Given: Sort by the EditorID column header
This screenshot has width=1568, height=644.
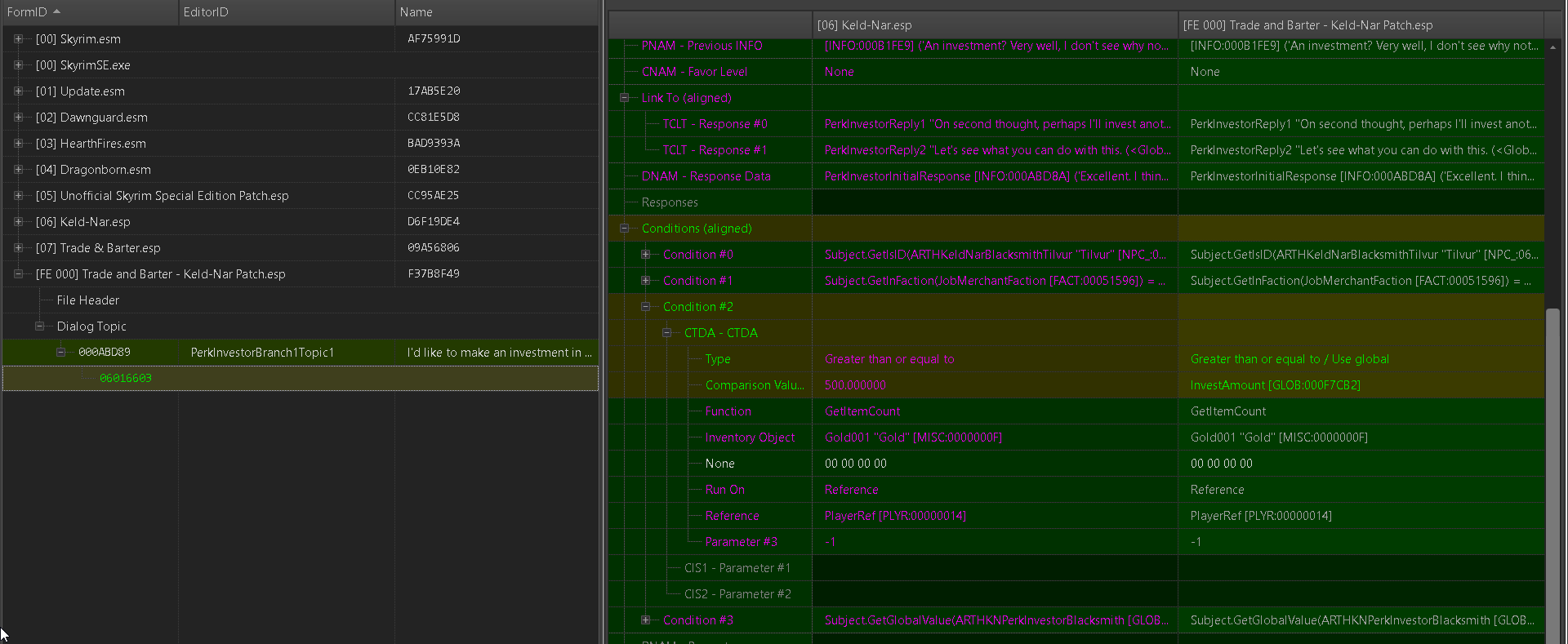Looking at the screenshot, I should 287,12.
